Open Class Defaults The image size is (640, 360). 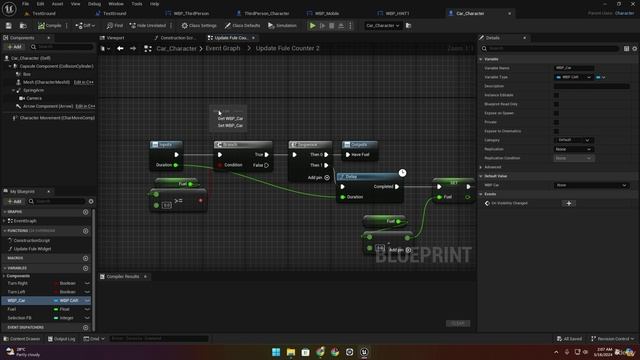(242, 26)
